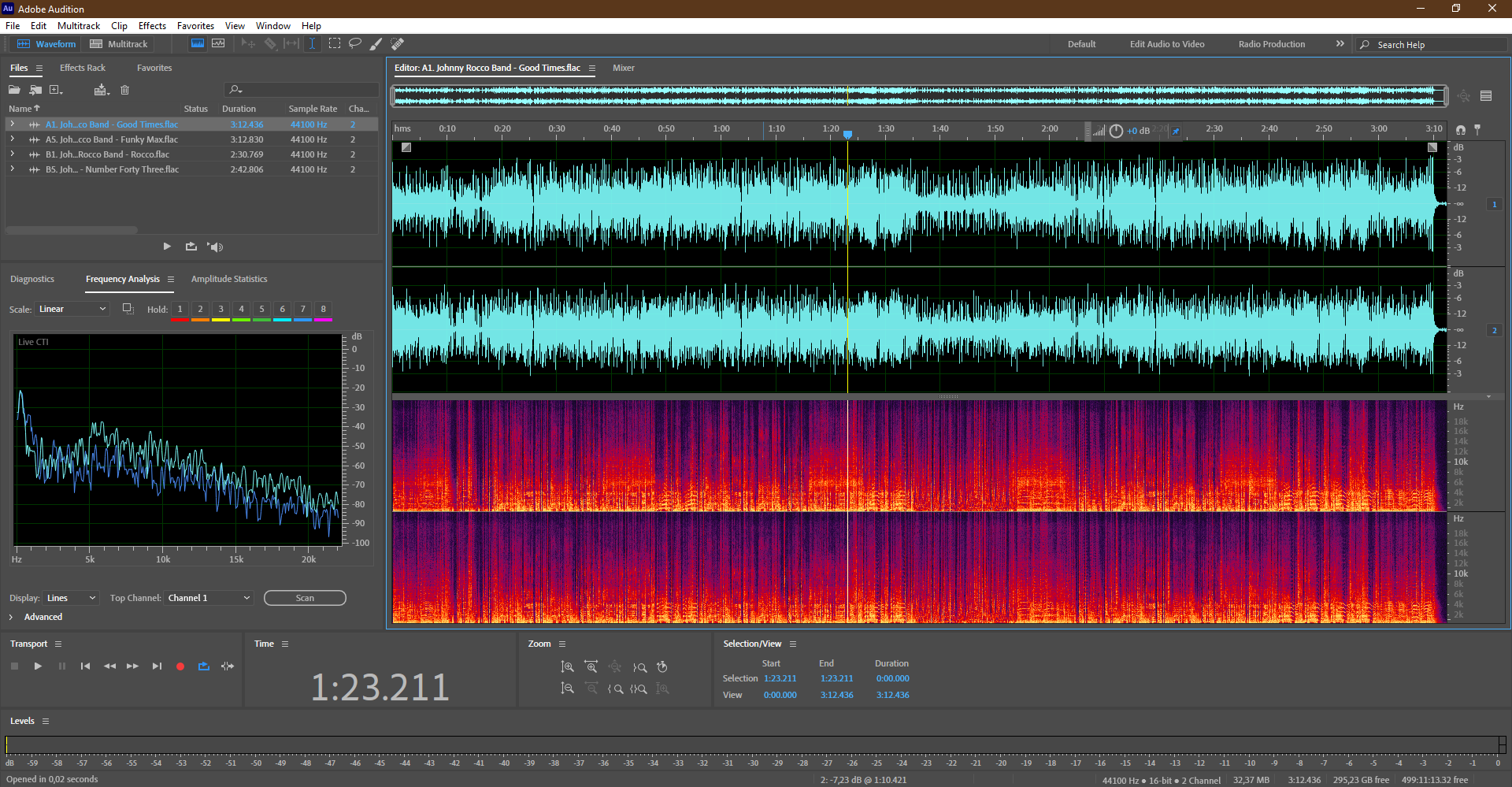The height and width of the screenshot is (787, 1512).
Task: Zoom out amplitude in Zoom panel
Action: (567, 689)
